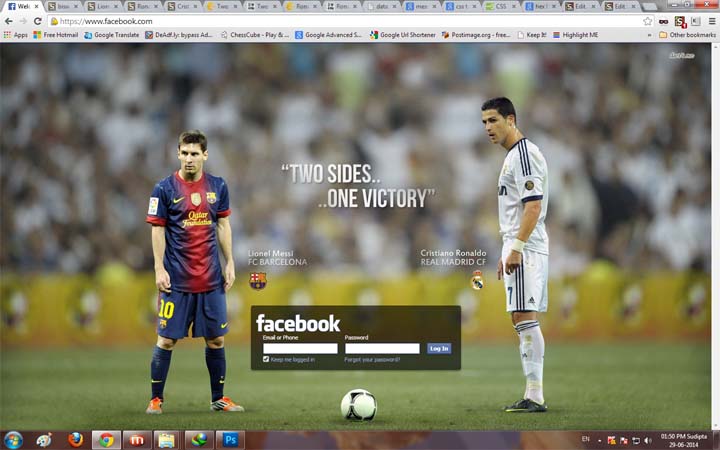
Task: Open the ChessCube bookmark
Action: (x=255, y=35)
